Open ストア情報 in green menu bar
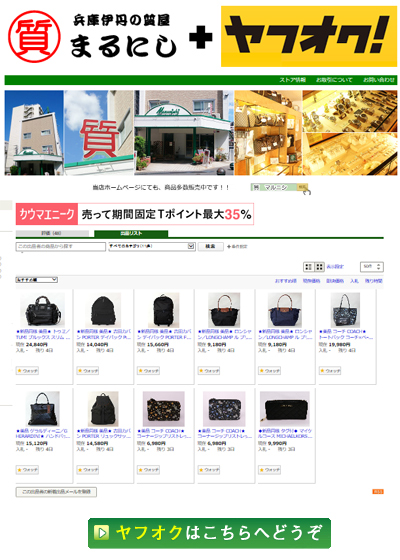Screen dimensions: 400x560 tap(292, 80)
